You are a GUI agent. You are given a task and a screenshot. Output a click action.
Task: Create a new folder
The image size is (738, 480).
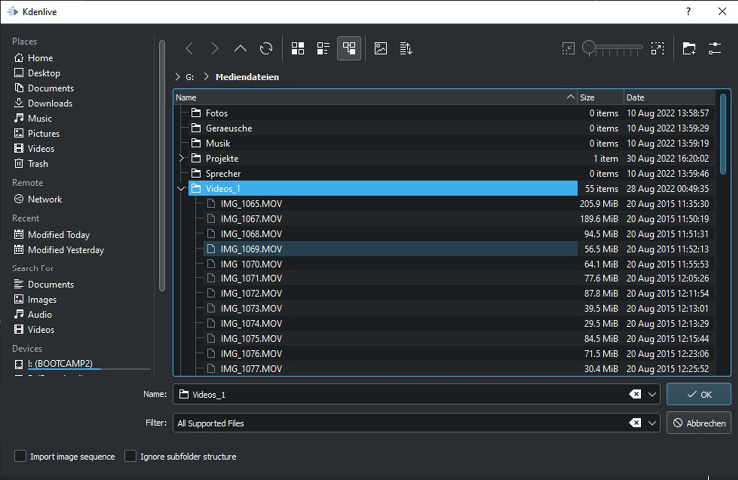click(x=689, y=48)
